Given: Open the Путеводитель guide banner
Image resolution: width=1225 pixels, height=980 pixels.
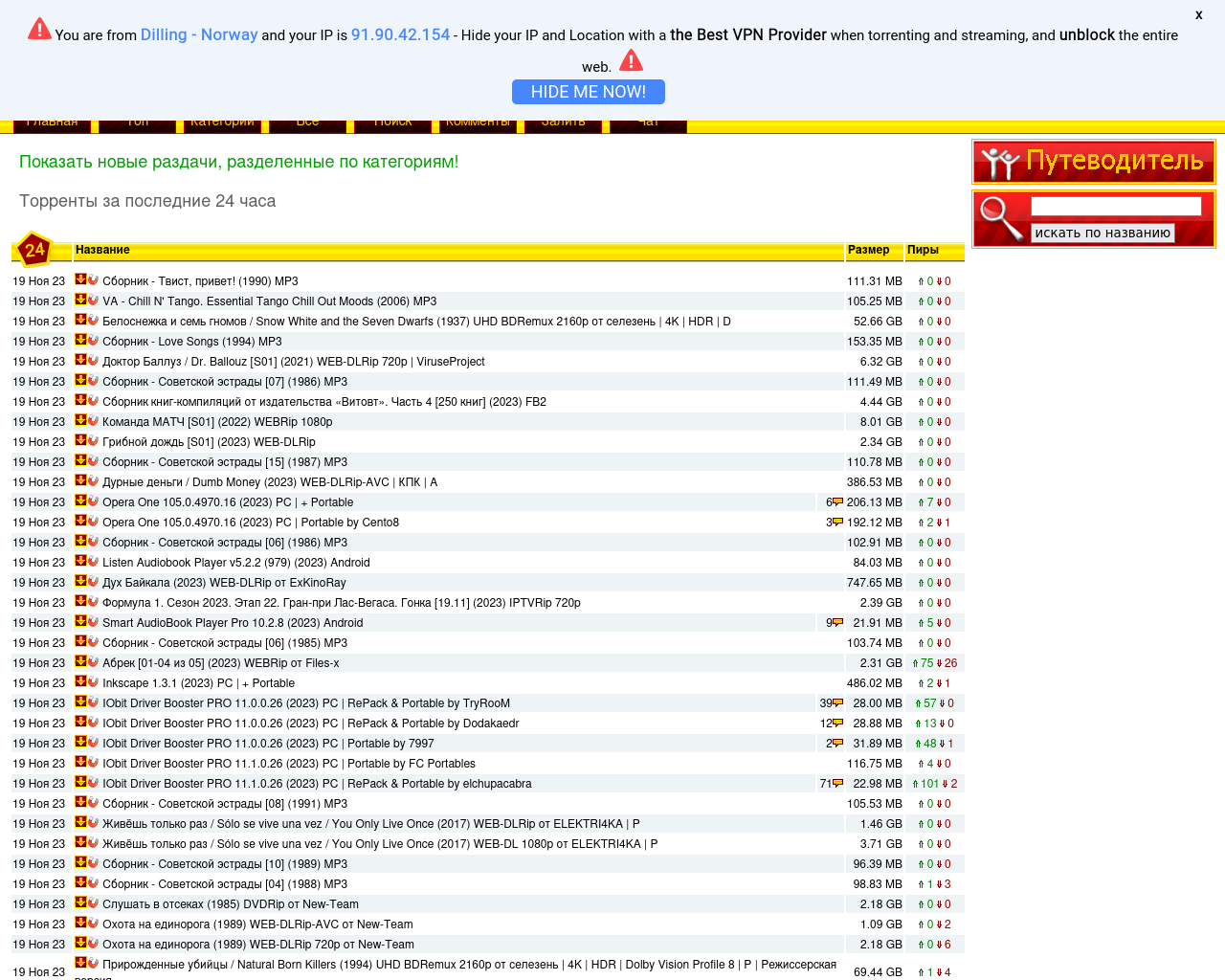Looking at the screenshot, I should [1094, 162].
